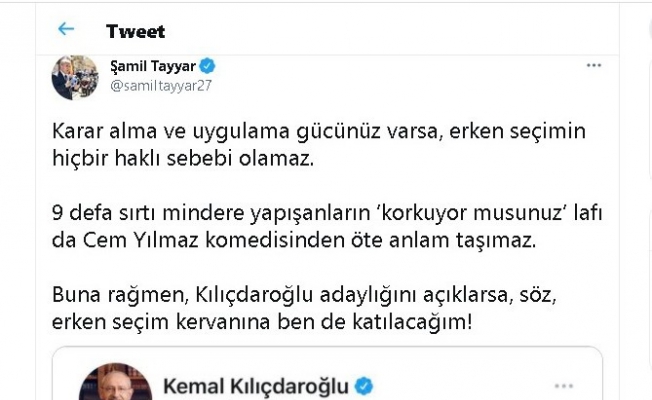Click the verified badge next to Şamil Tayyar
The height and width of the screenshot is (400, 652).
(x=208, y=66)
